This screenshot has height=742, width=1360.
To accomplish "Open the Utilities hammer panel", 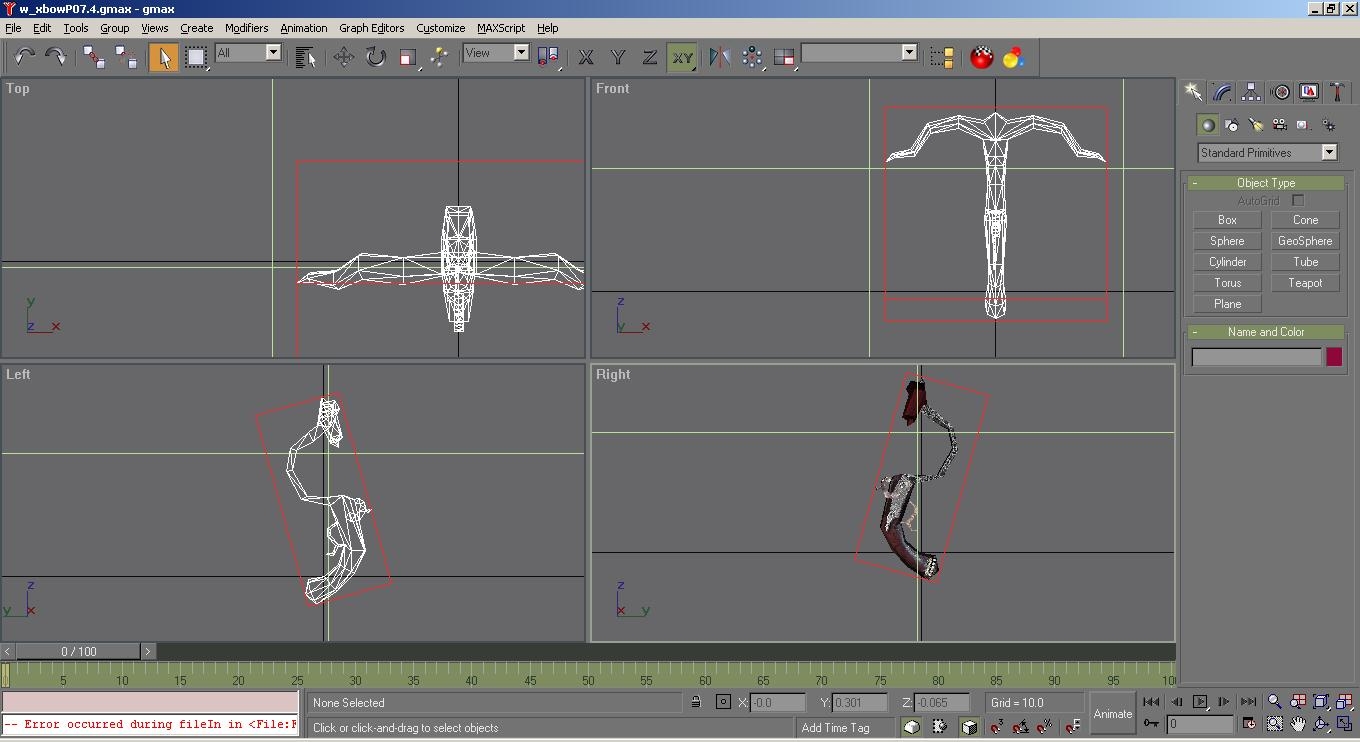I will point(1337,92).
